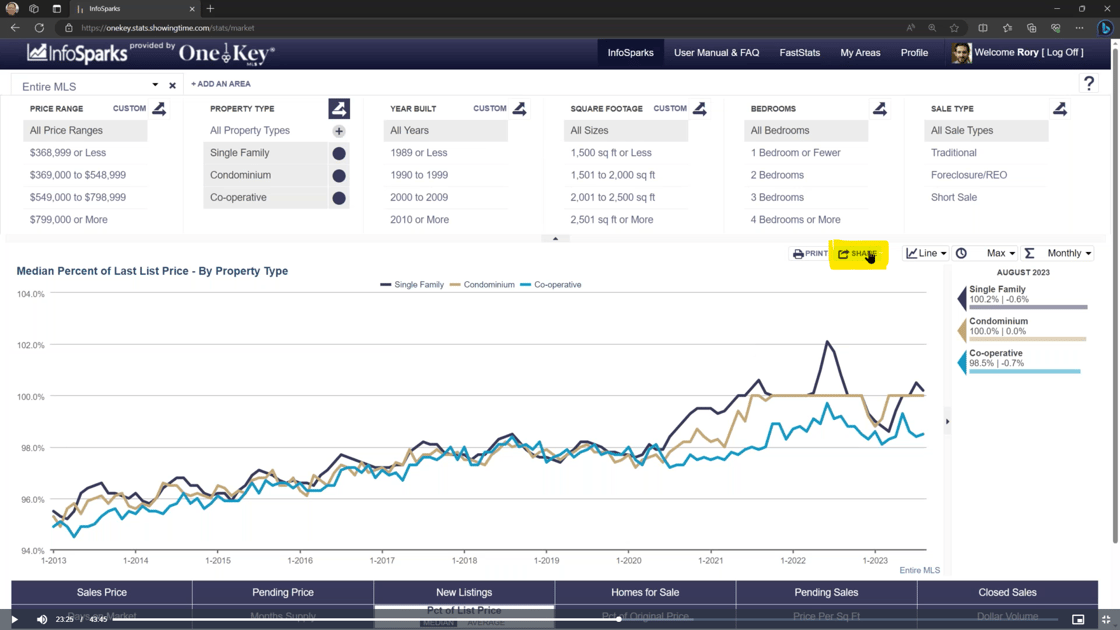Play the video
Image resolution: width=1120 pixels, height=630 pixels.
tap(14, 619)
